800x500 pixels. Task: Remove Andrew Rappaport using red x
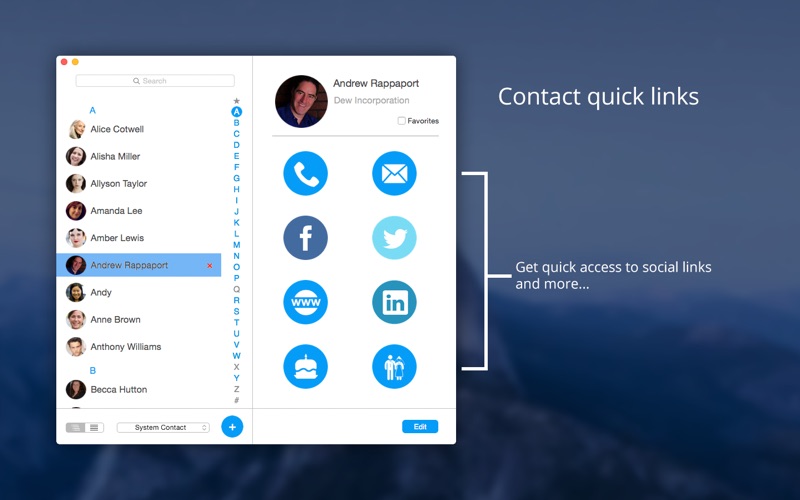pos(210,265)
